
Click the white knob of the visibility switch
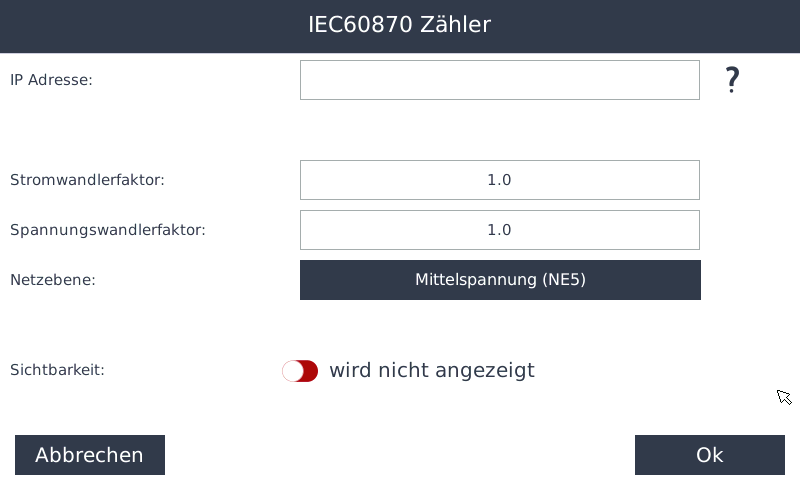292,371
